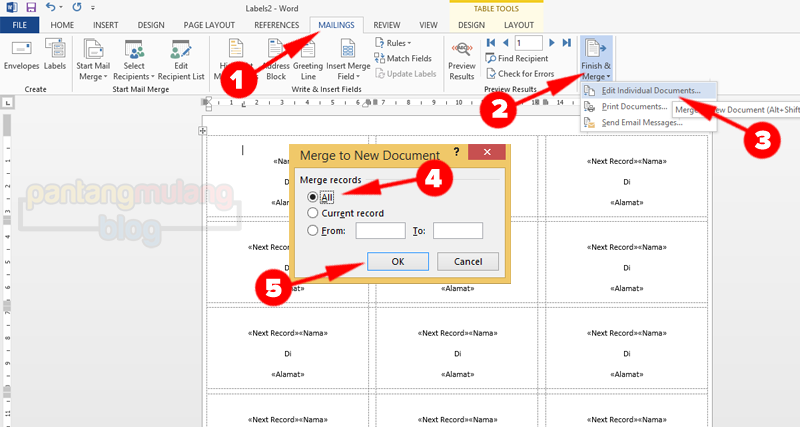The height and width of the screenshot is (427, 800).
Task: Switch to the HOME tab
Action: (x=62, y=24)
